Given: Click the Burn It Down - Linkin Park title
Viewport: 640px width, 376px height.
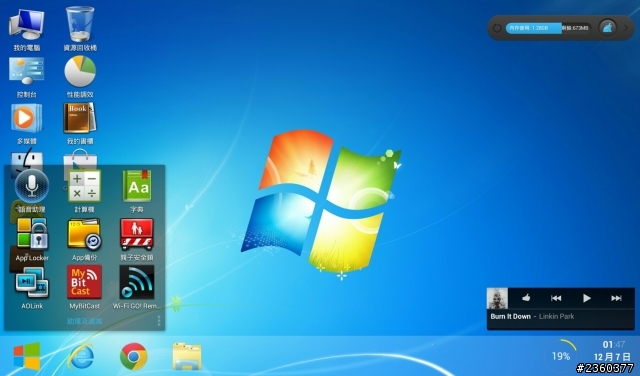Looking at the screenshot, I should [x=532, y=316].
